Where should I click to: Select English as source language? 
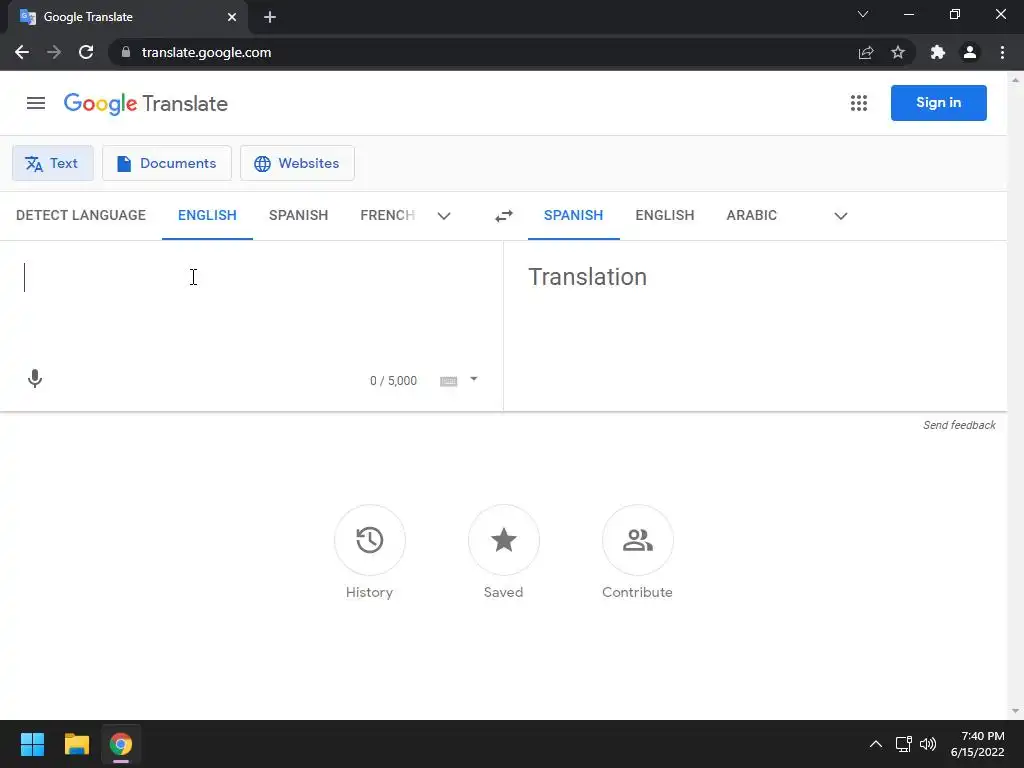[207, 216]
